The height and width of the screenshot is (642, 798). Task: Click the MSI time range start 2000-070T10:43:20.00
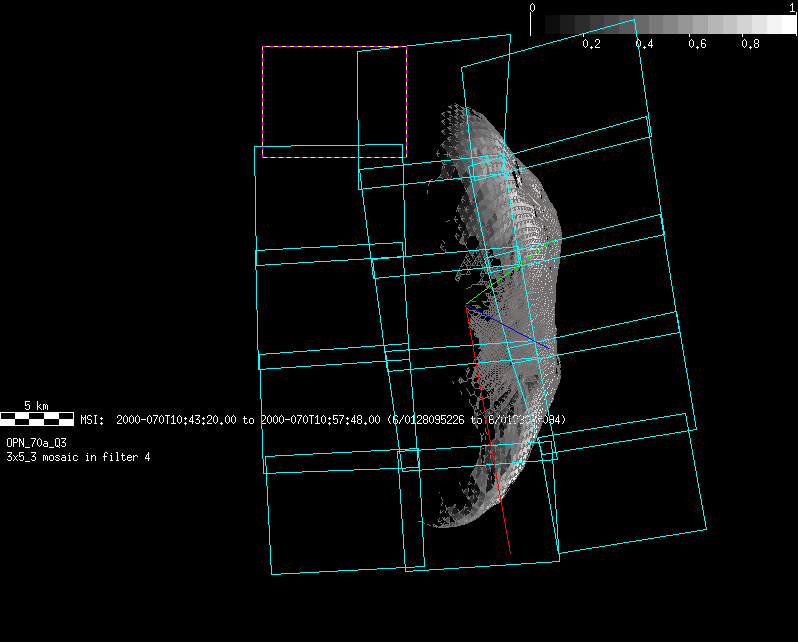[x=178, y=420]
